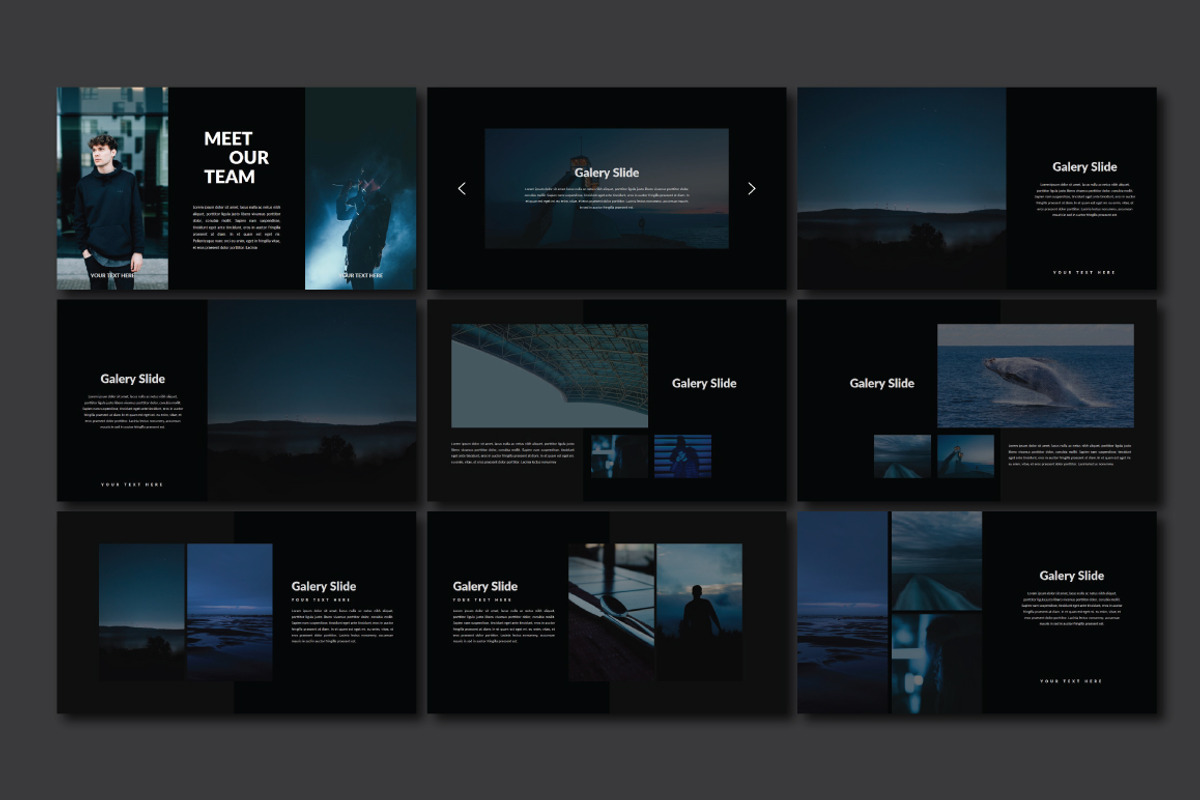The width and height of the screenshot is (1200, 800).
Task: Select the tall shoreline photo on the bottom-right slide
Action: (843, 612)
